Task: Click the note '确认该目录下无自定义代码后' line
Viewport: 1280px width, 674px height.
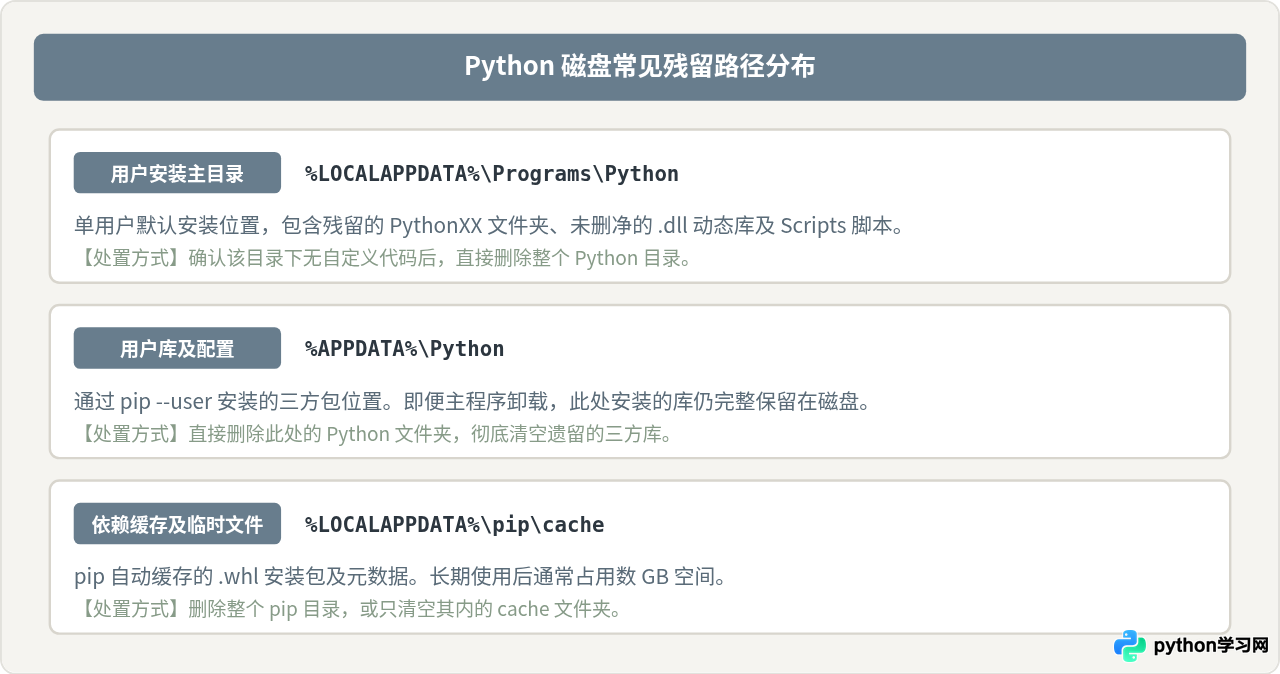Action: [x=384, y=258]
